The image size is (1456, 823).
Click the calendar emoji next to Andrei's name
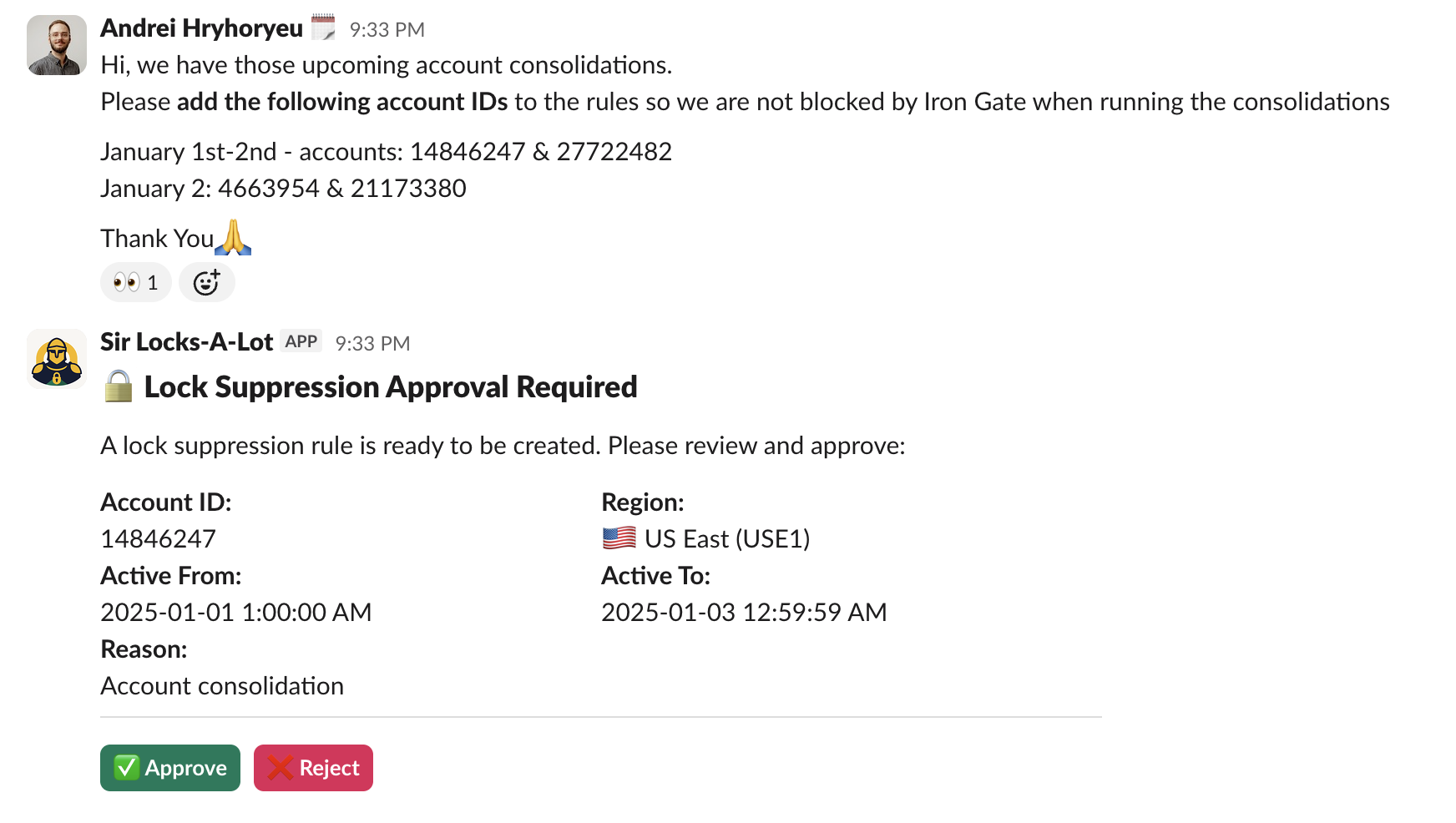click(324, 27)
